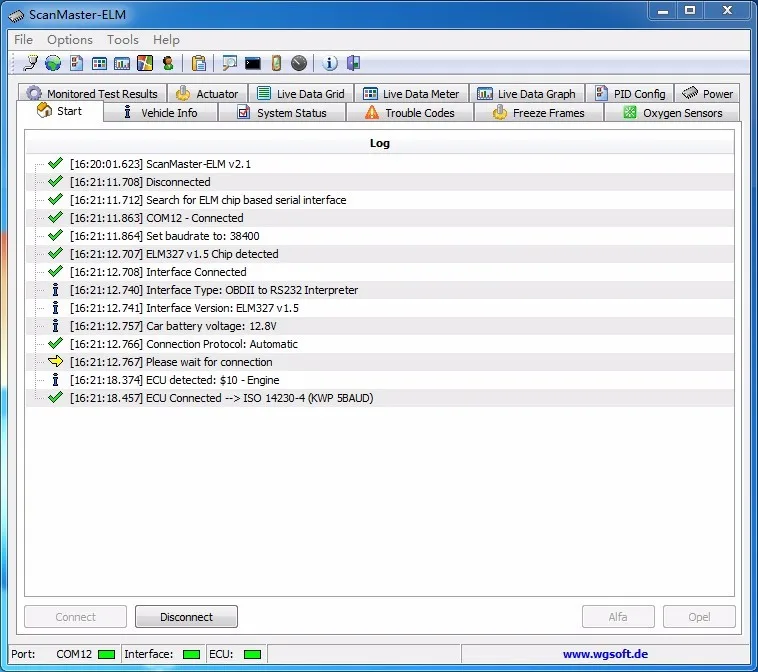Viewport: 758px width, 672px height.
Task: Click the serial cable connect toolbar icon
Action: (x=30, y=63)
